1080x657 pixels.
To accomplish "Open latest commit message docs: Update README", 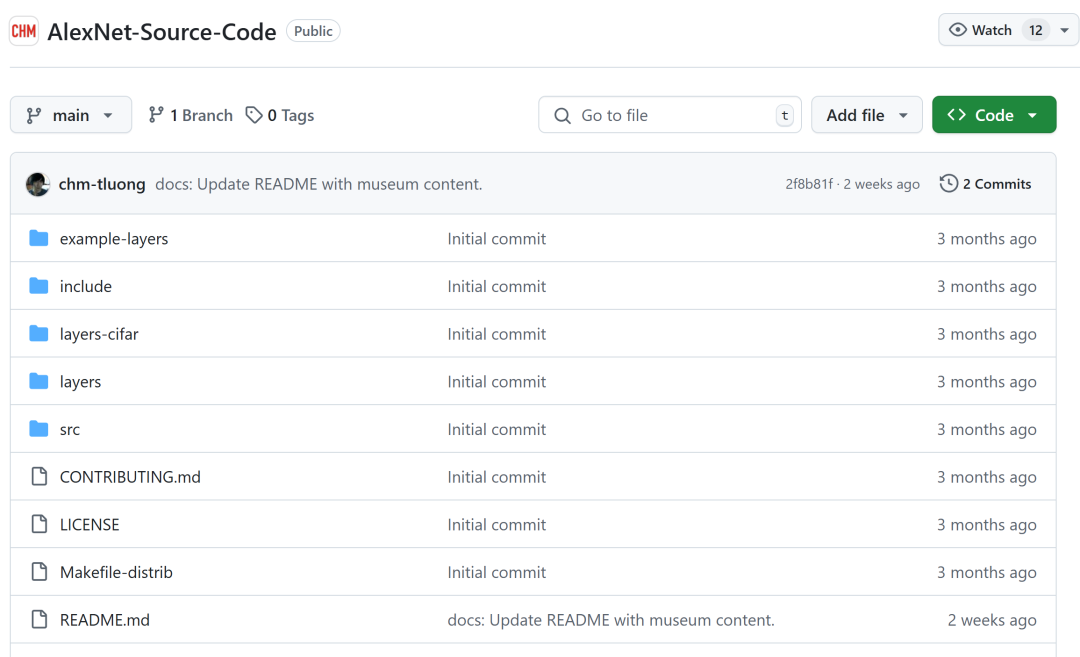I will coord(319,184).
